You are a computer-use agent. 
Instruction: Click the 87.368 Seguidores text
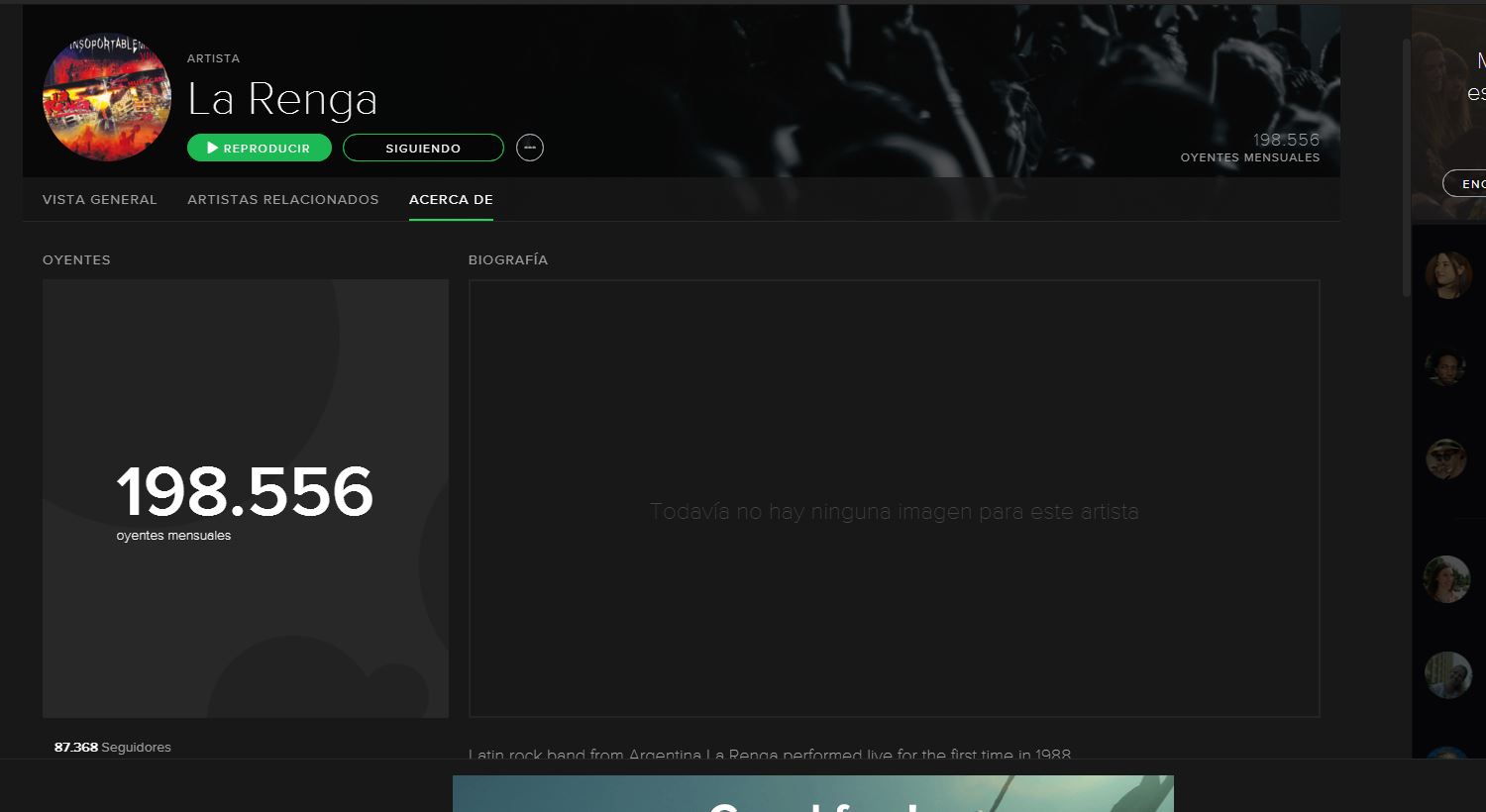[113, 747]
